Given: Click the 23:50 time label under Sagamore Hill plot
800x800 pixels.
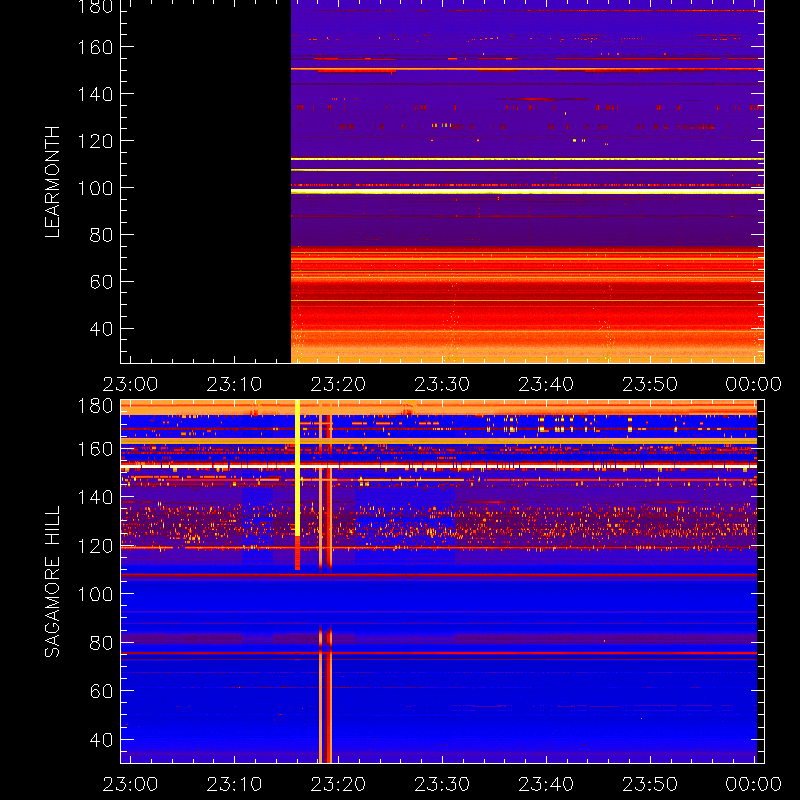Looking at the screenshot, I should tap(650, 784).
